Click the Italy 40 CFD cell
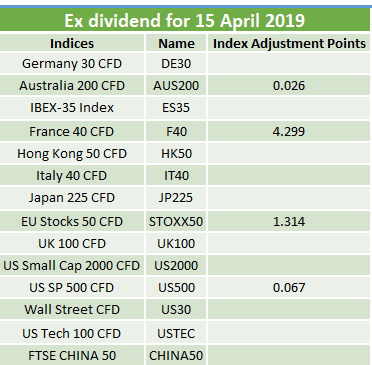Screen dimensions: 372x365 coord(72,176)
